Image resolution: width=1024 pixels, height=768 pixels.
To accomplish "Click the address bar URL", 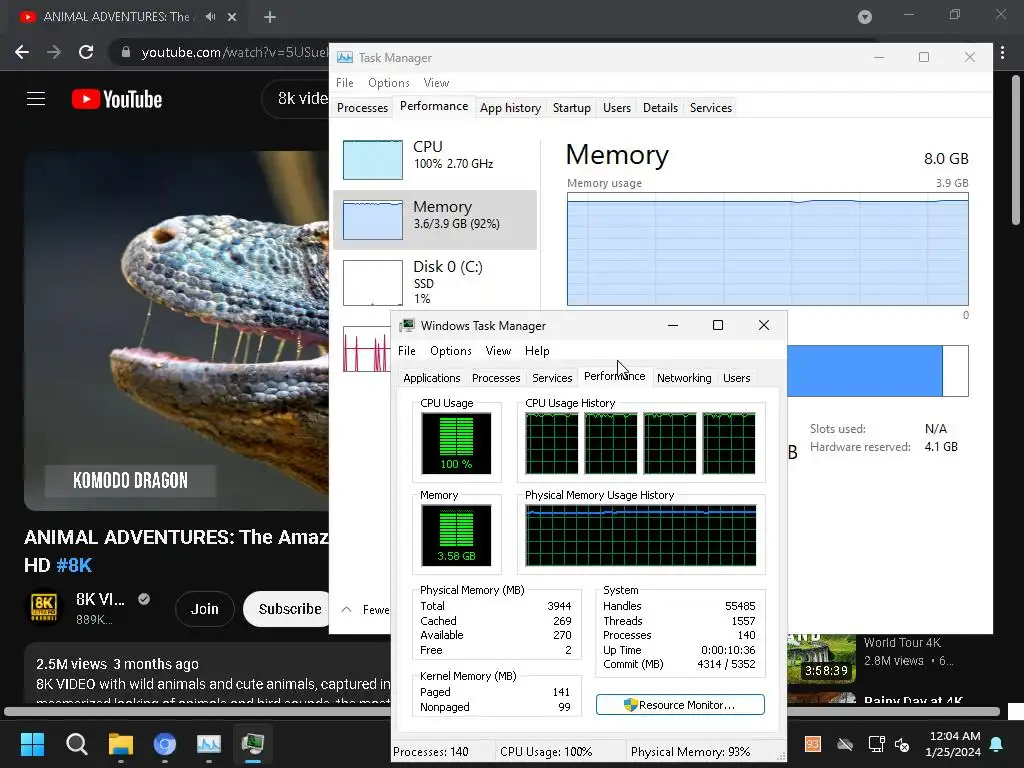I will point(234,52).
